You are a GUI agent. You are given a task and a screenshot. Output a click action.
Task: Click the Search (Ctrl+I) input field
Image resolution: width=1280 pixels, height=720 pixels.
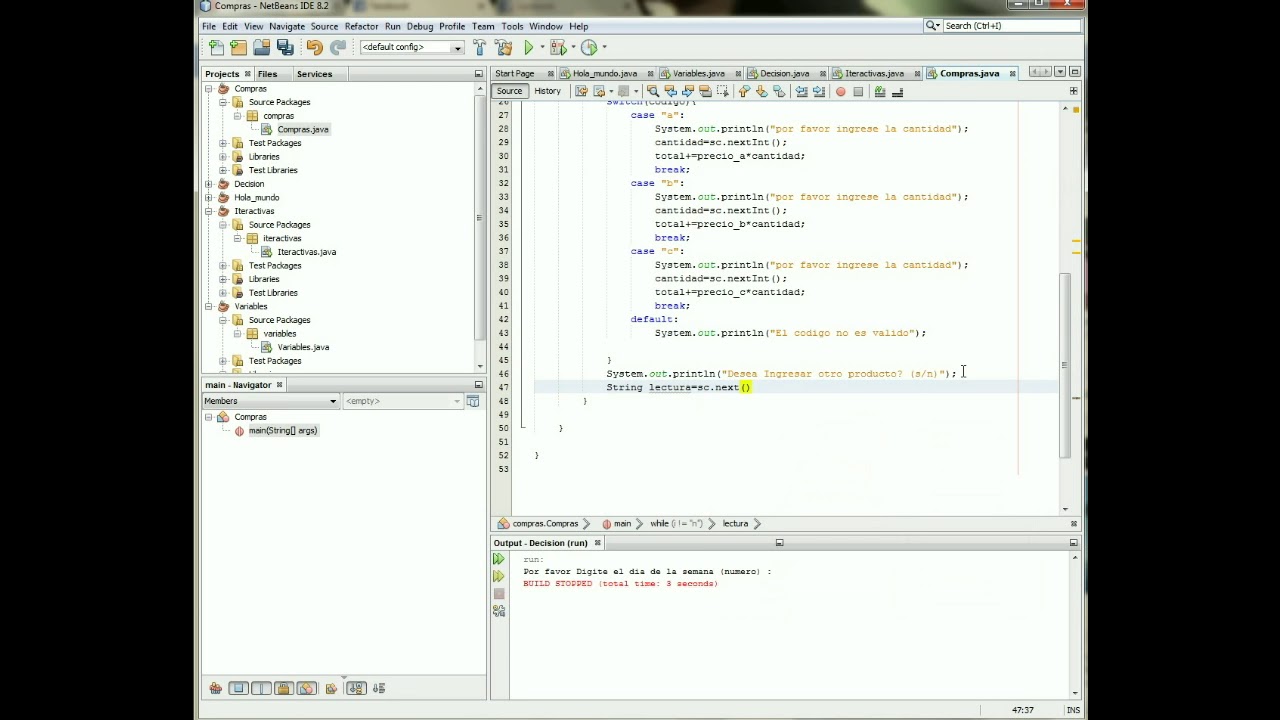(x=1010, y=26)
